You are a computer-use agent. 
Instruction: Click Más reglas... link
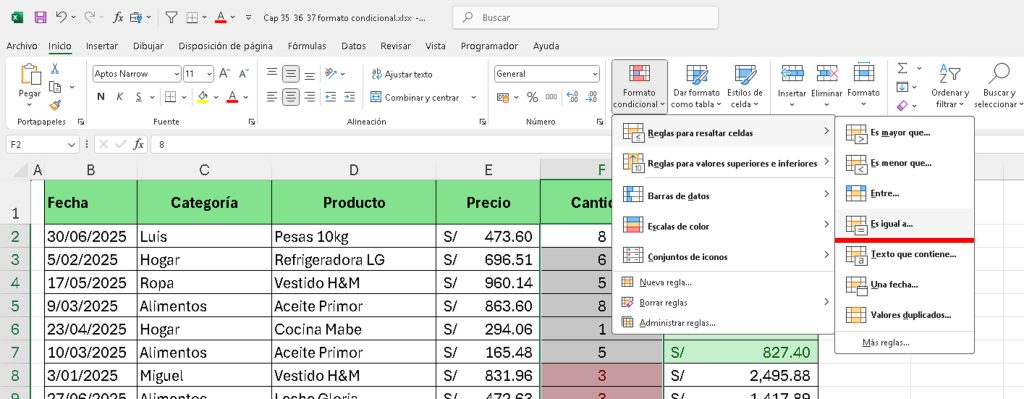tap(904, 342)
